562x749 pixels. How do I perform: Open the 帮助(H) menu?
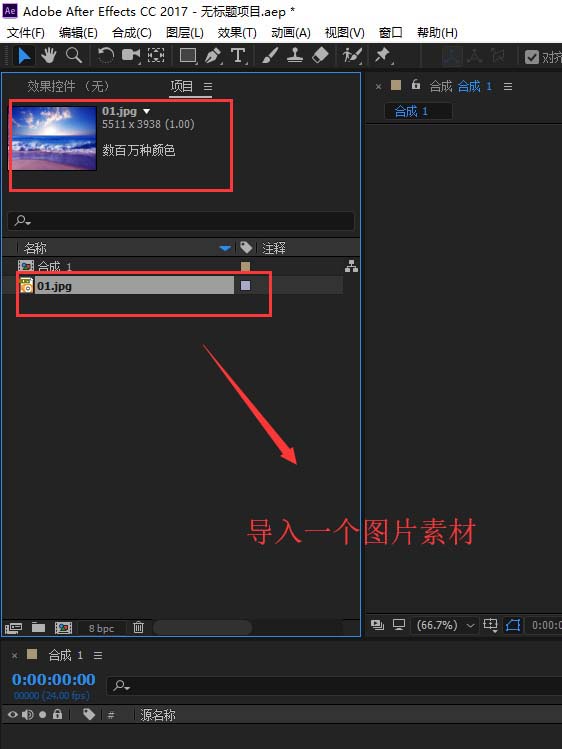click(437, 32)
